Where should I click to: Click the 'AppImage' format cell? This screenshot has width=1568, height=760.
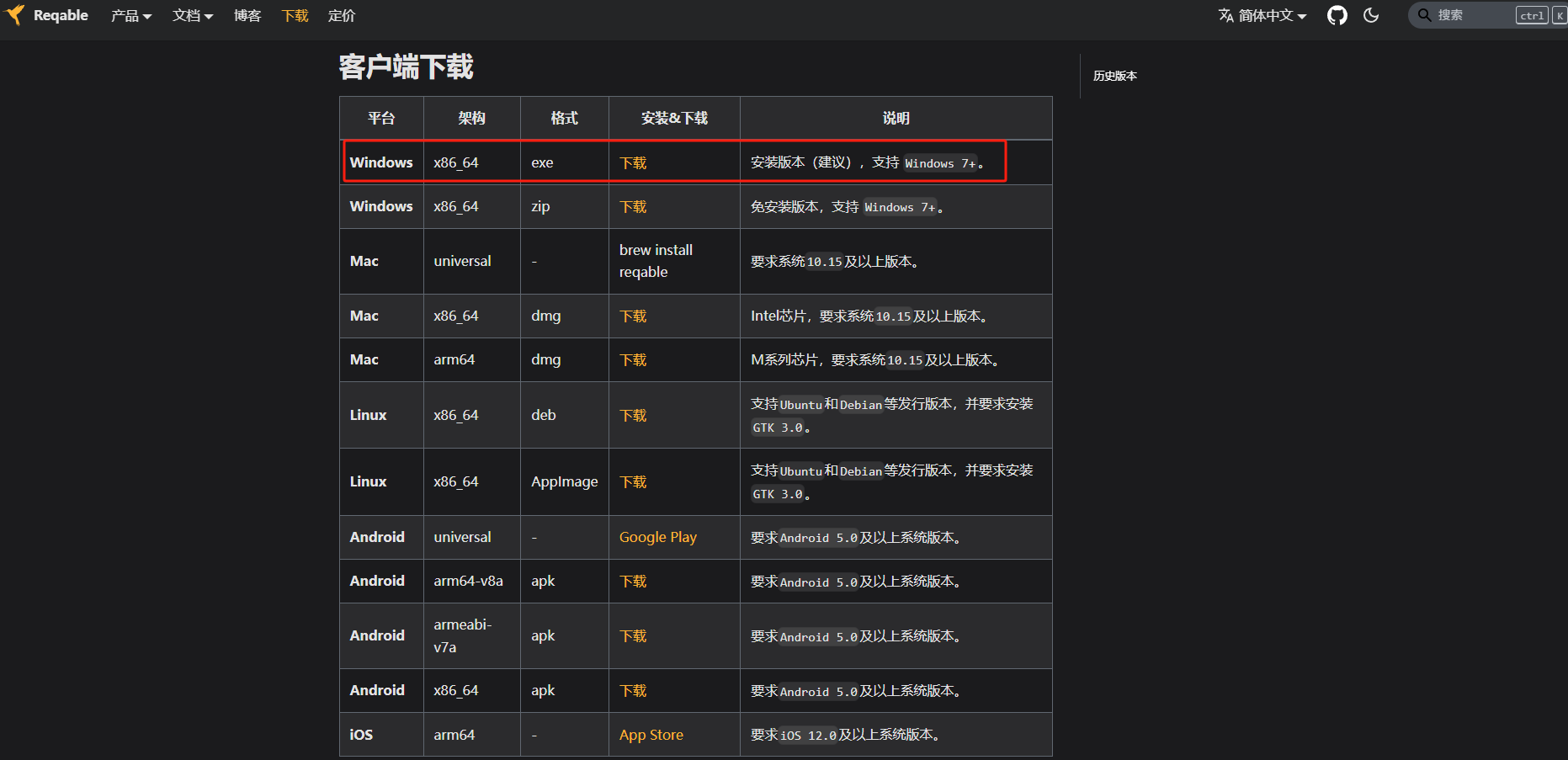565,481
